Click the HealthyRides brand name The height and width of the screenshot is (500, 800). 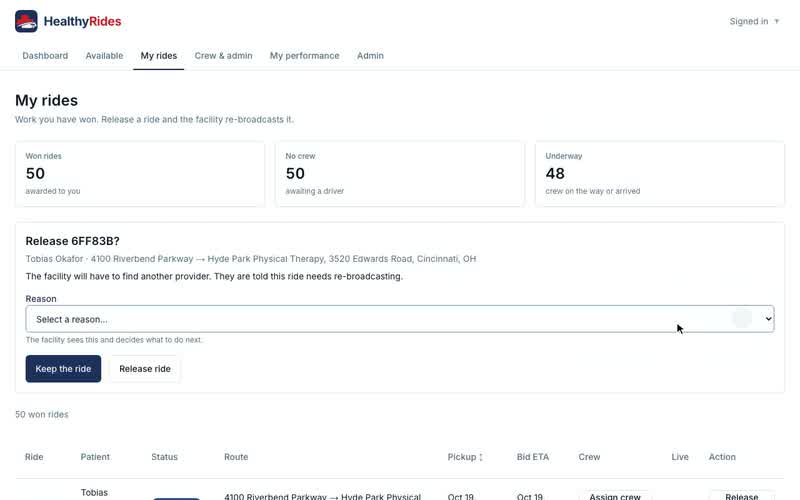[x=82, y=21]
